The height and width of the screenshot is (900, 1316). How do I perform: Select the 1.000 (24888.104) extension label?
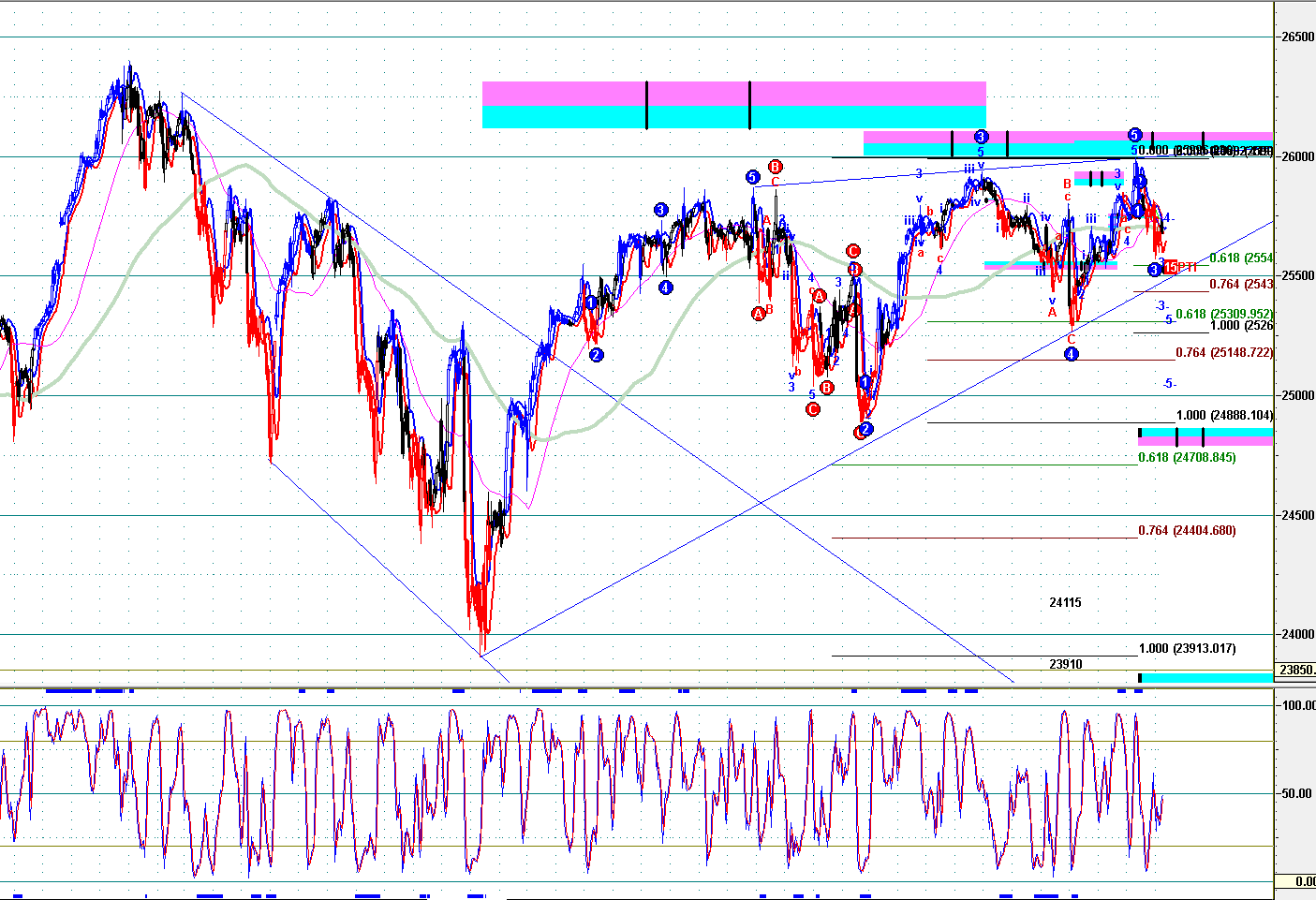(x=1224, y=416)
